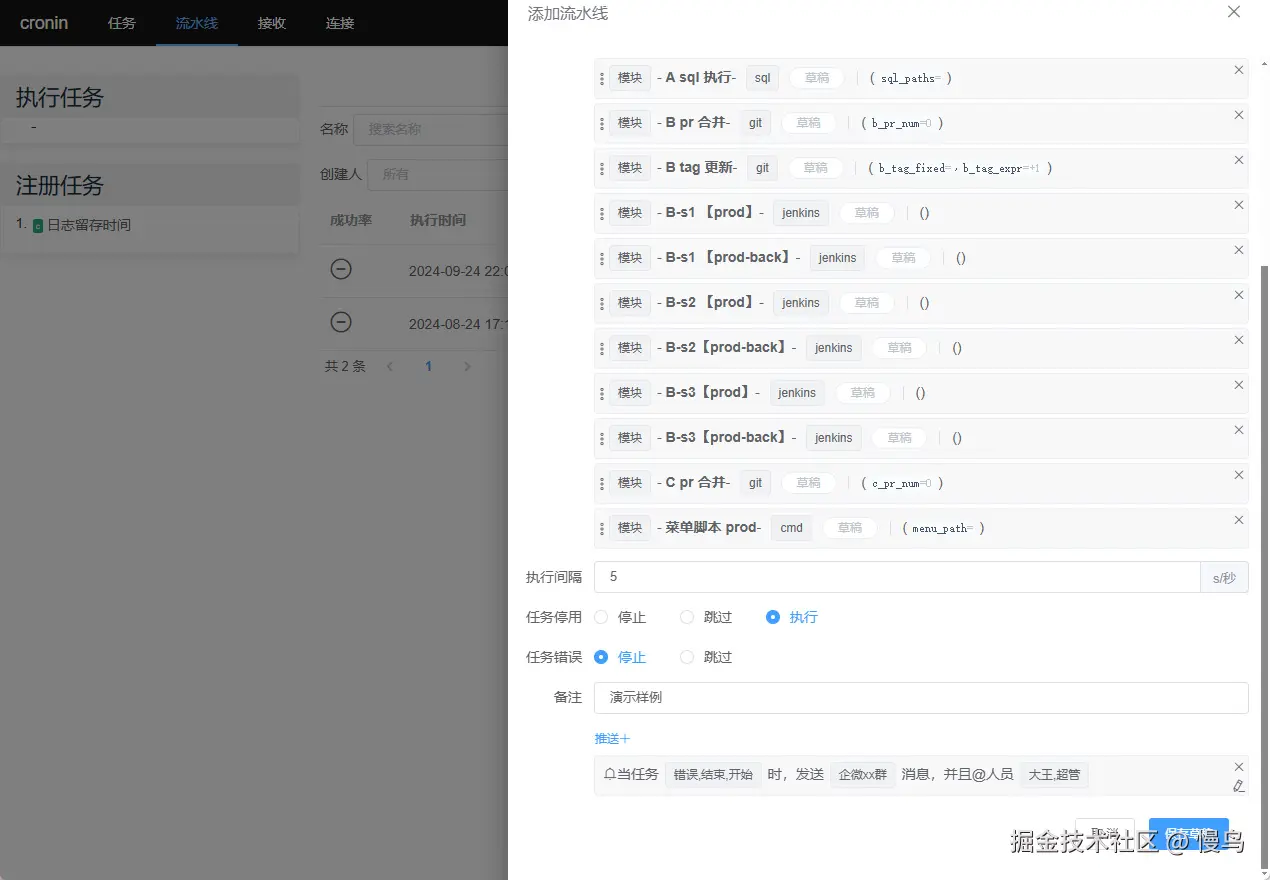Select 停止 radio for 任务停用
This screenshot has width=1270, height=880.
click(601, 617)
